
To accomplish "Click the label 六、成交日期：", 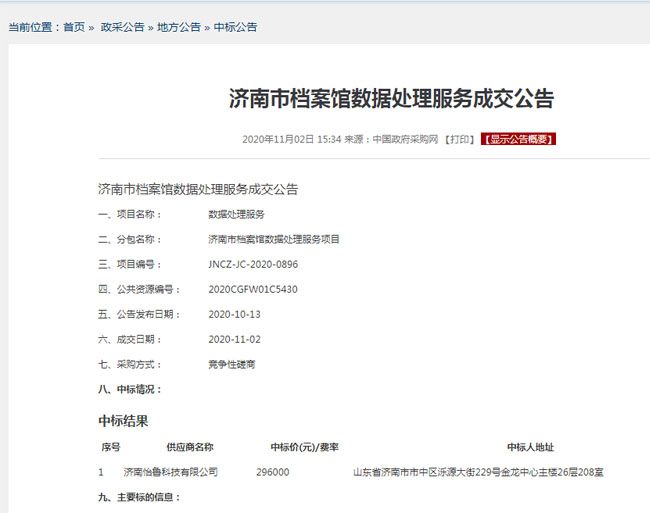I will 130,339.
